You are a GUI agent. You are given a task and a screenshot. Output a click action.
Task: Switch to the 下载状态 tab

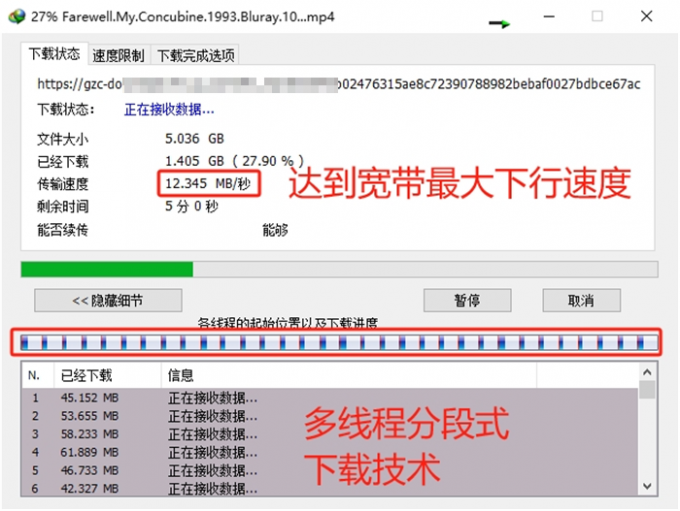click(54, 54)
